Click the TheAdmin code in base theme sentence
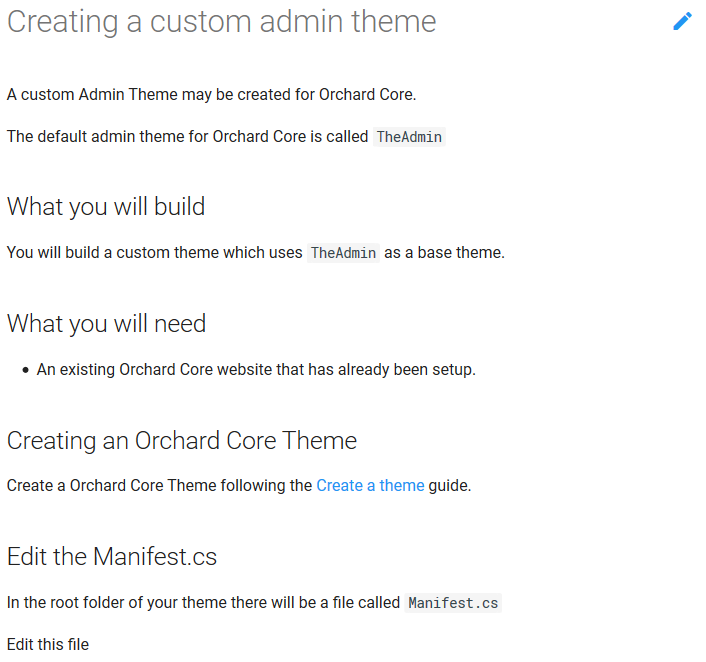Viewport: 706px width, 662px height. 344,253
